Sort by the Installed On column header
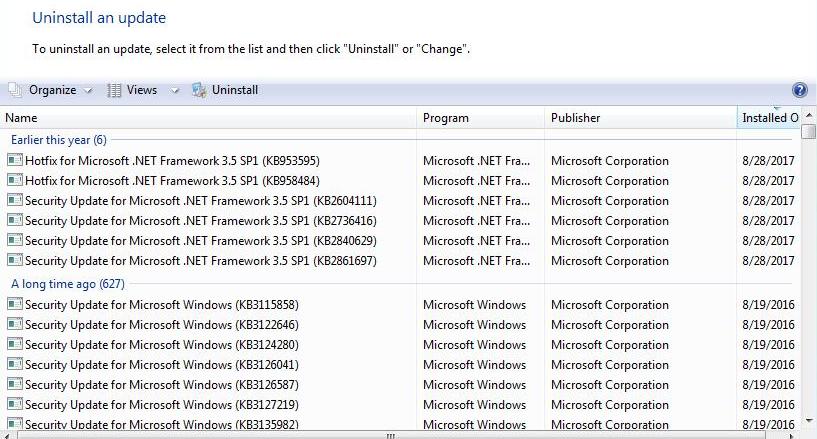This screenshot has height=439, width=817. pos(769,118)
